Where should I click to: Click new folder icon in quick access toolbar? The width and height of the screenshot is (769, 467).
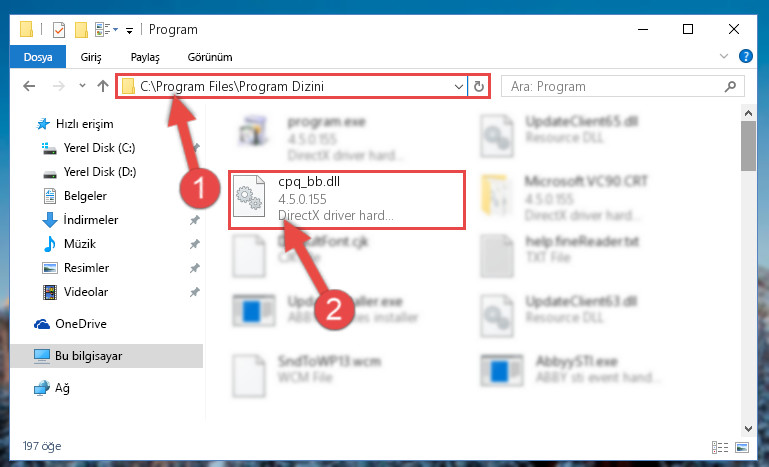point(81,30)
